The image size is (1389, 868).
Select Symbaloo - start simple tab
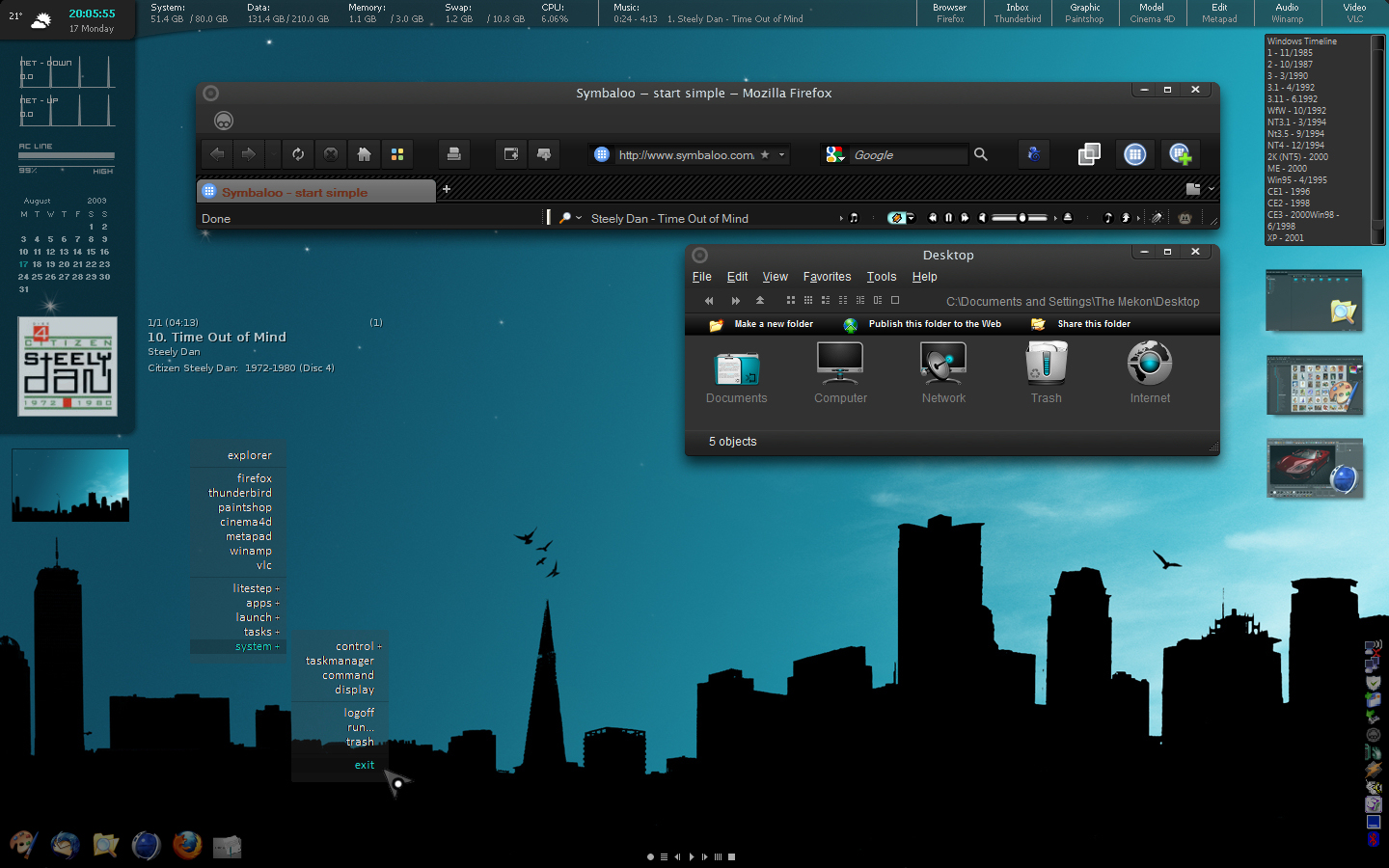(x=316, y=192)
